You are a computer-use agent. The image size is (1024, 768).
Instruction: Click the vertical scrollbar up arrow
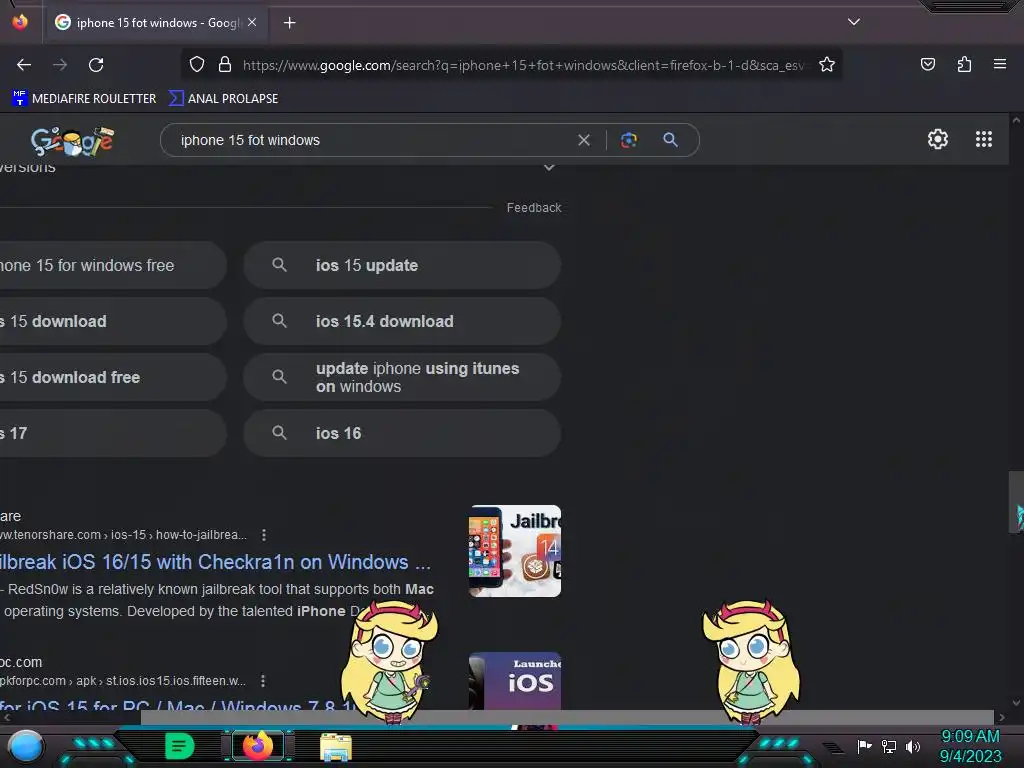pyautogui.click(x=1016, y=120)
